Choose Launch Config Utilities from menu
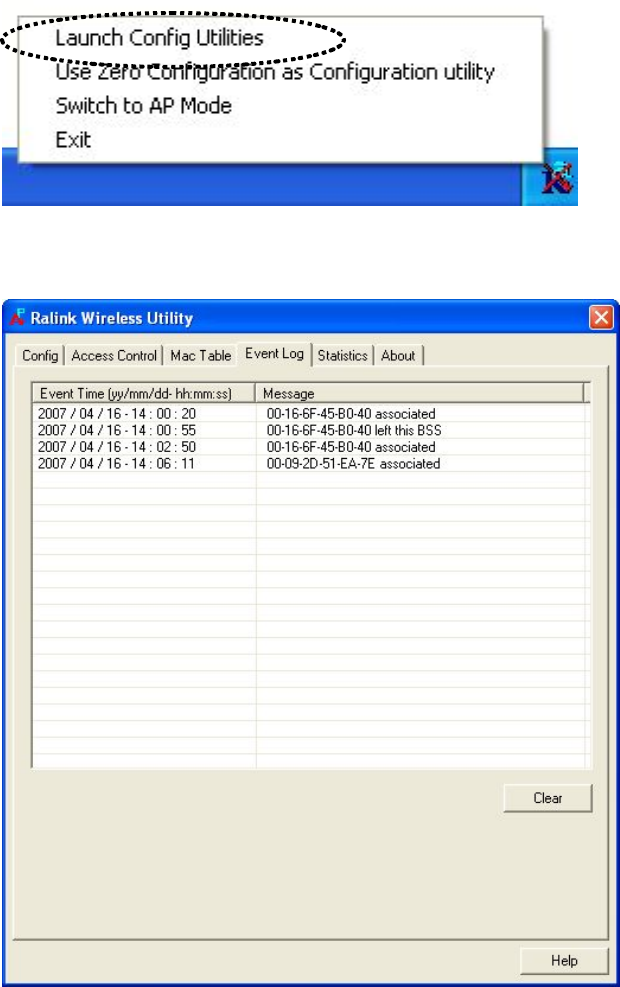The width and height of the screenshot is (620, 987). [159, 38]
